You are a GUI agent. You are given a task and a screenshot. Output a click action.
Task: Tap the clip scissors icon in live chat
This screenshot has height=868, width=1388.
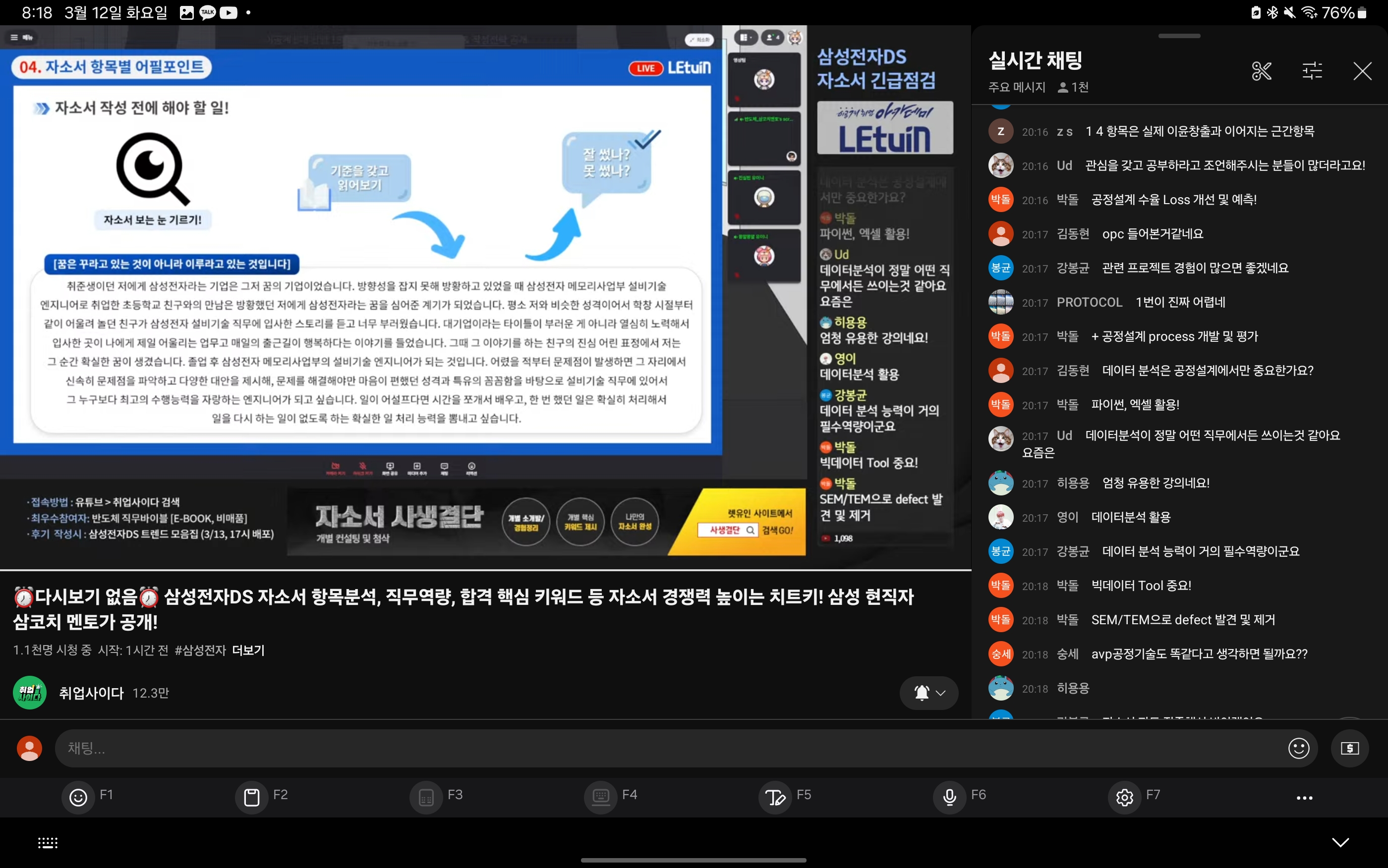(1262, 71)
